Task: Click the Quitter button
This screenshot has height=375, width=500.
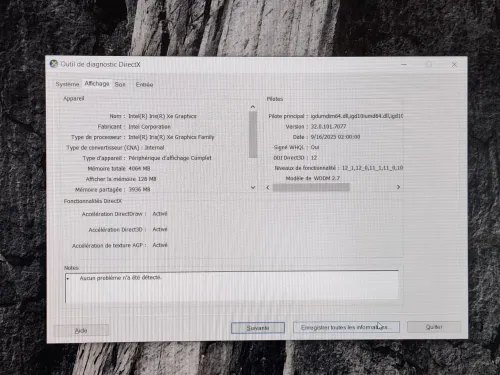Action: pyautogui.click(x=434, y=327)
